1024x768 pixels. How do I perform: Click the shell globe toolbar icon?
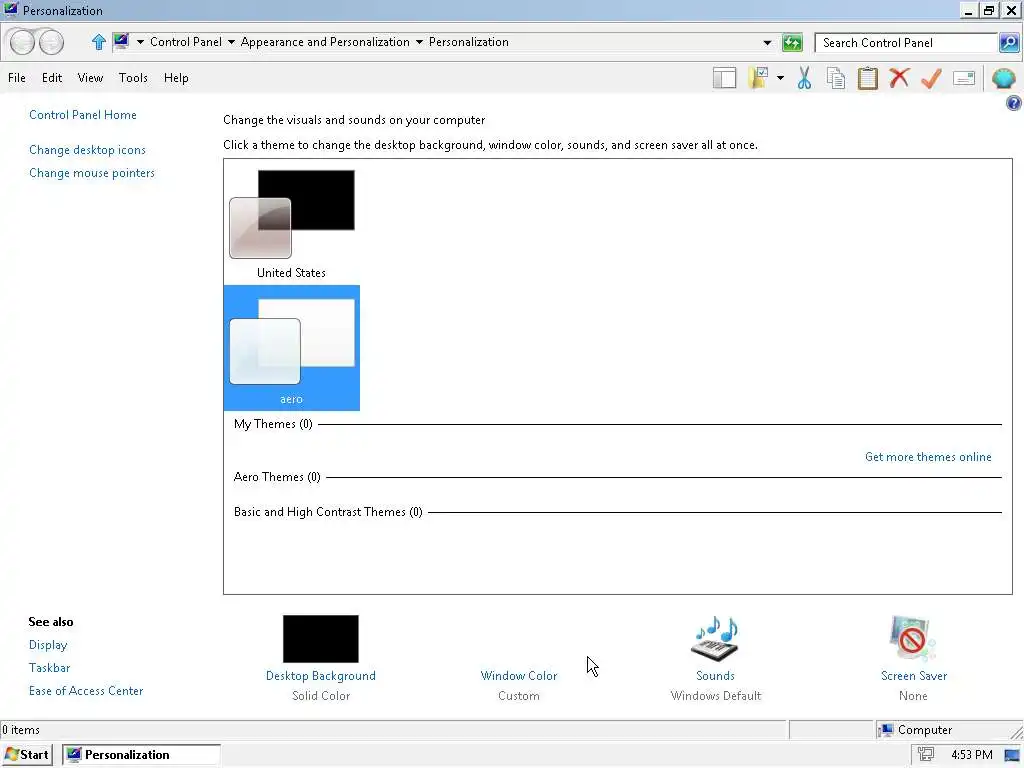(1003, 78)
